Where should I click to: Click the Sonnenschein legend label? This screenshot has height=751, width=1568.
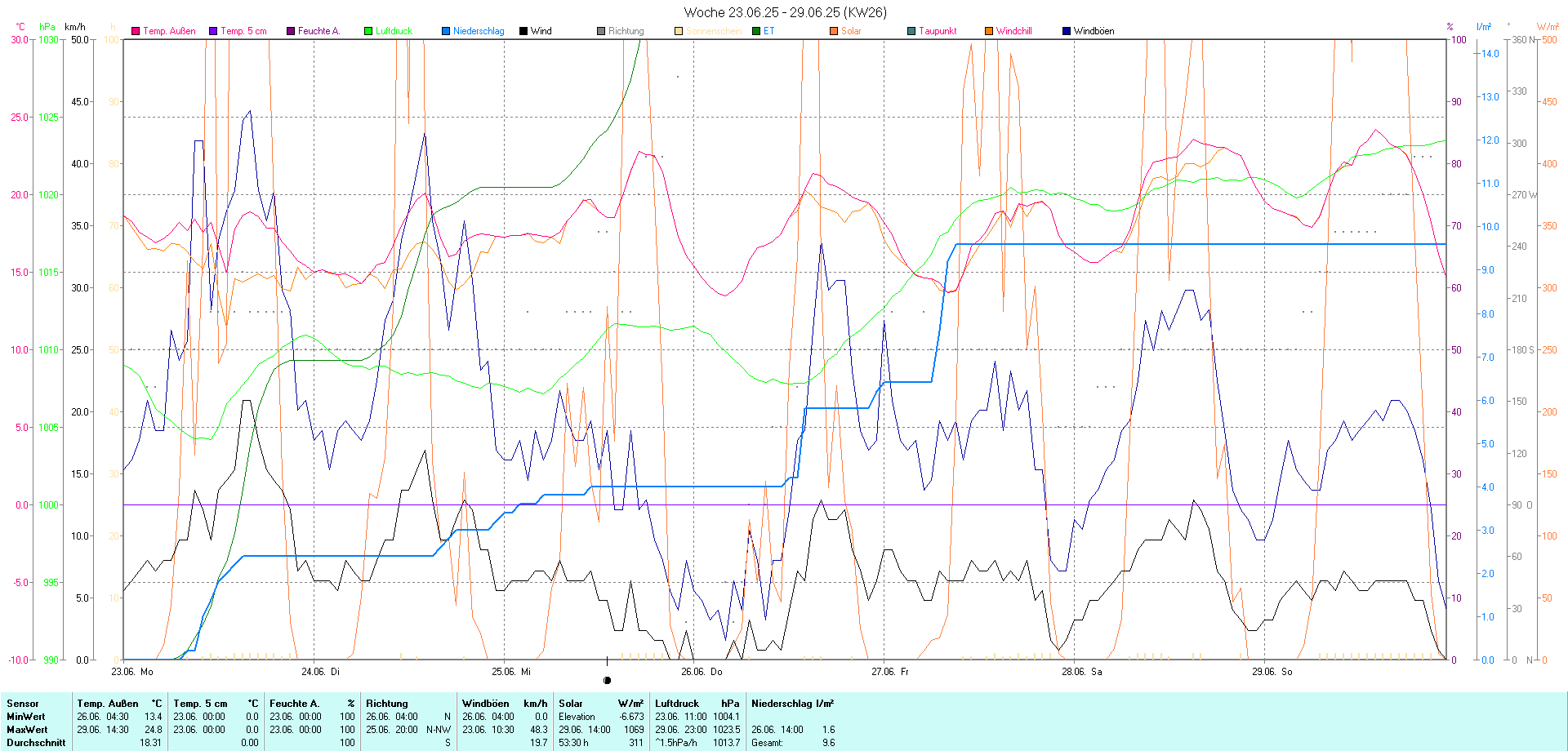(713, 31)
